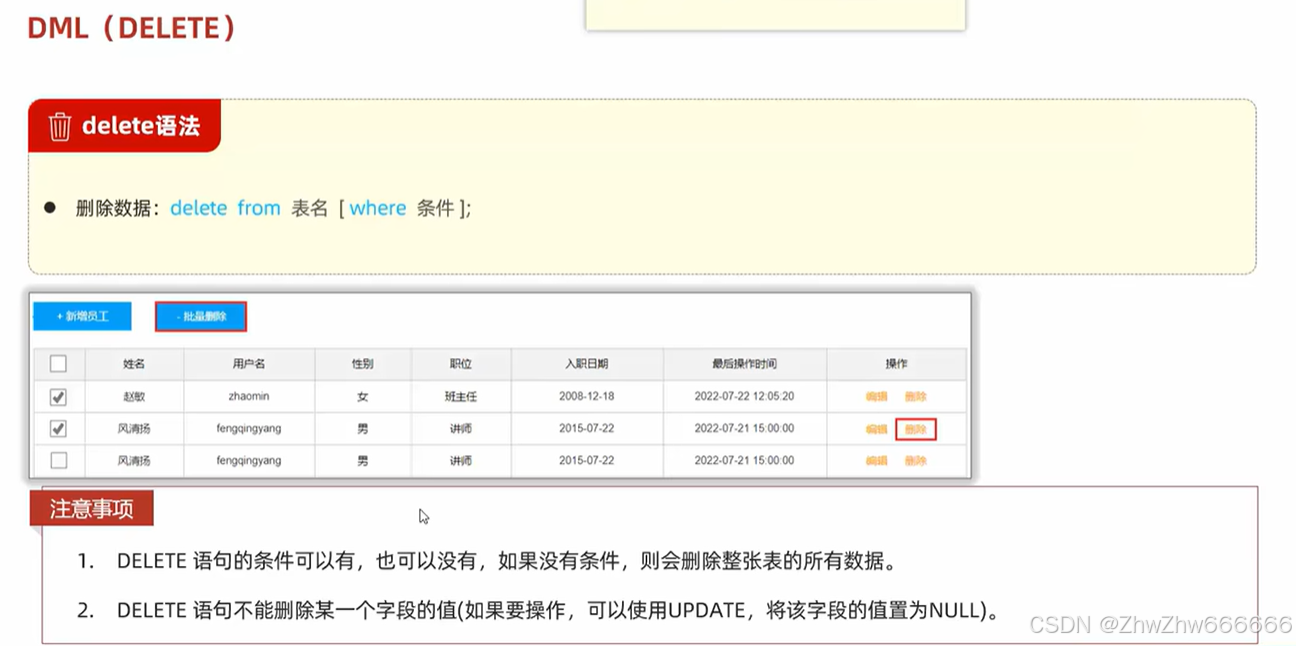Click the 最后操作时间 column header
This screenshot has width=1296, height=646.
pos(744,363)
